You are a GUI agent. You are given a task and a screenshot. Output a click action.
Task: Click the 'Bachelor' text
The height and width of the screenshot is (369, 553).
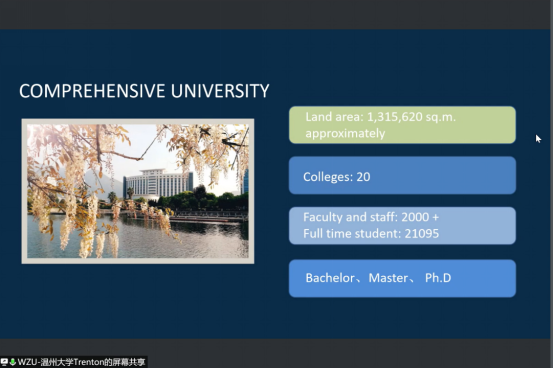point(330,278)
